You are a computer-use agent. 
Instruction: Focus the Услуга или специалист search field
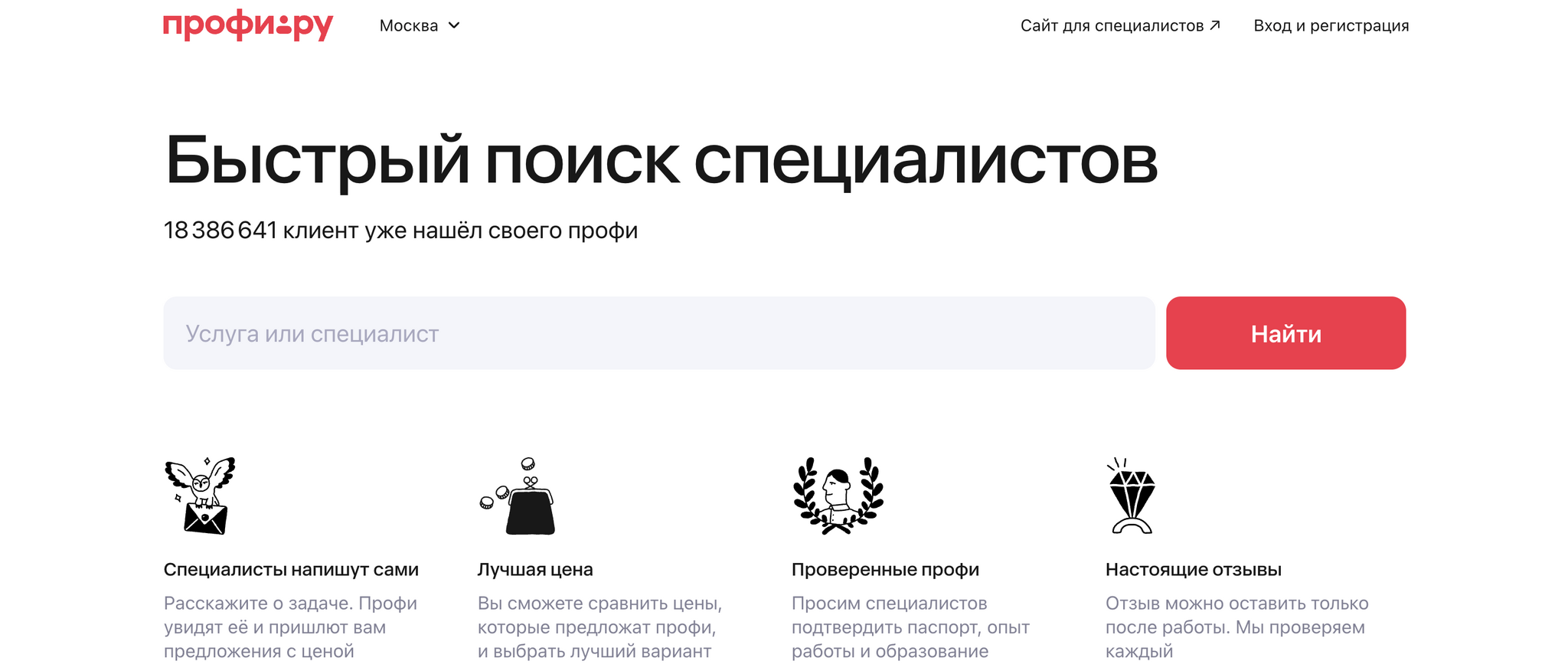tap(658, 333)
